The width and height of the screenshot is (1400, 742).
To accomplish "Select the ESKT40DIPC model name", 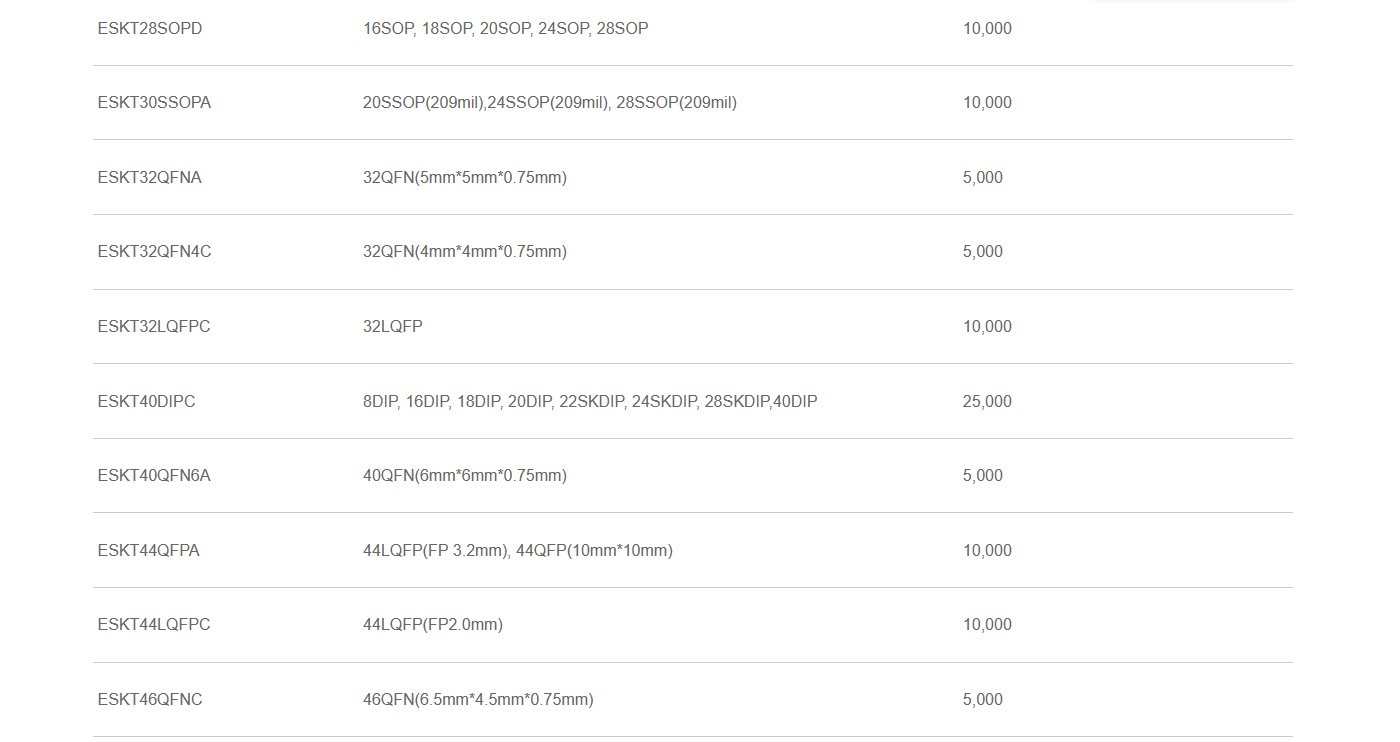I will (146, 402).
